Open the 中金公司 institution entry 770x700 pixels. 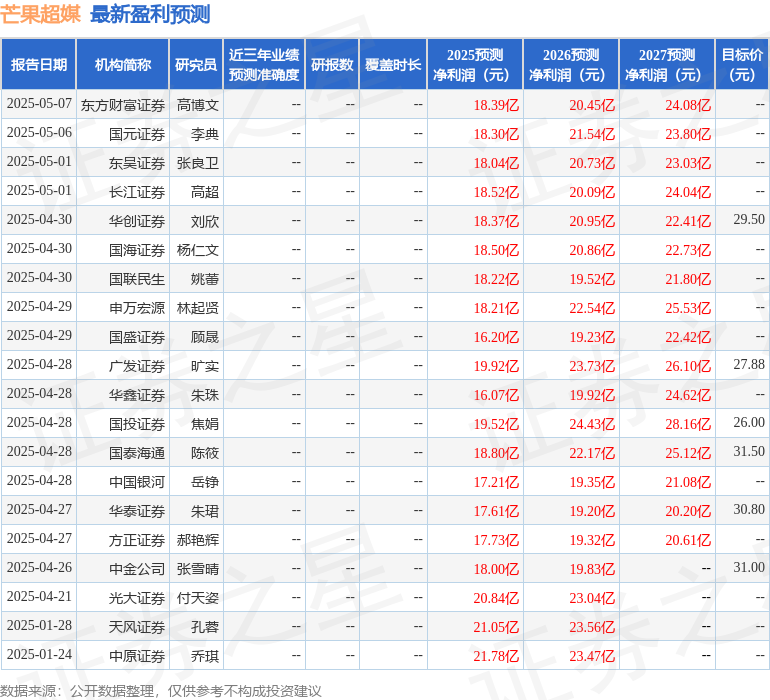(137, 569)
